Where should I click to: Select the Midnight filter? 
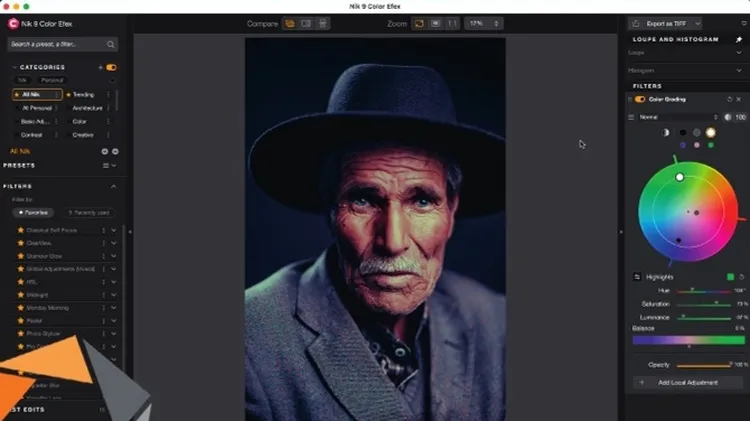[37, 295]
